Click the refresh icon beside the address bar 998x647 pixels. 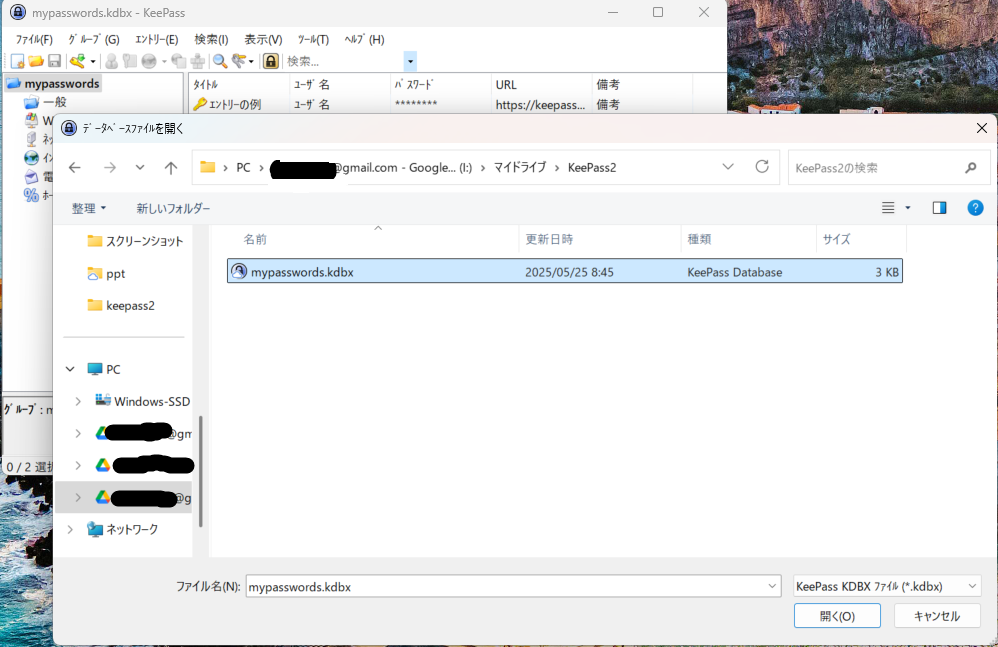pos(762,167)
